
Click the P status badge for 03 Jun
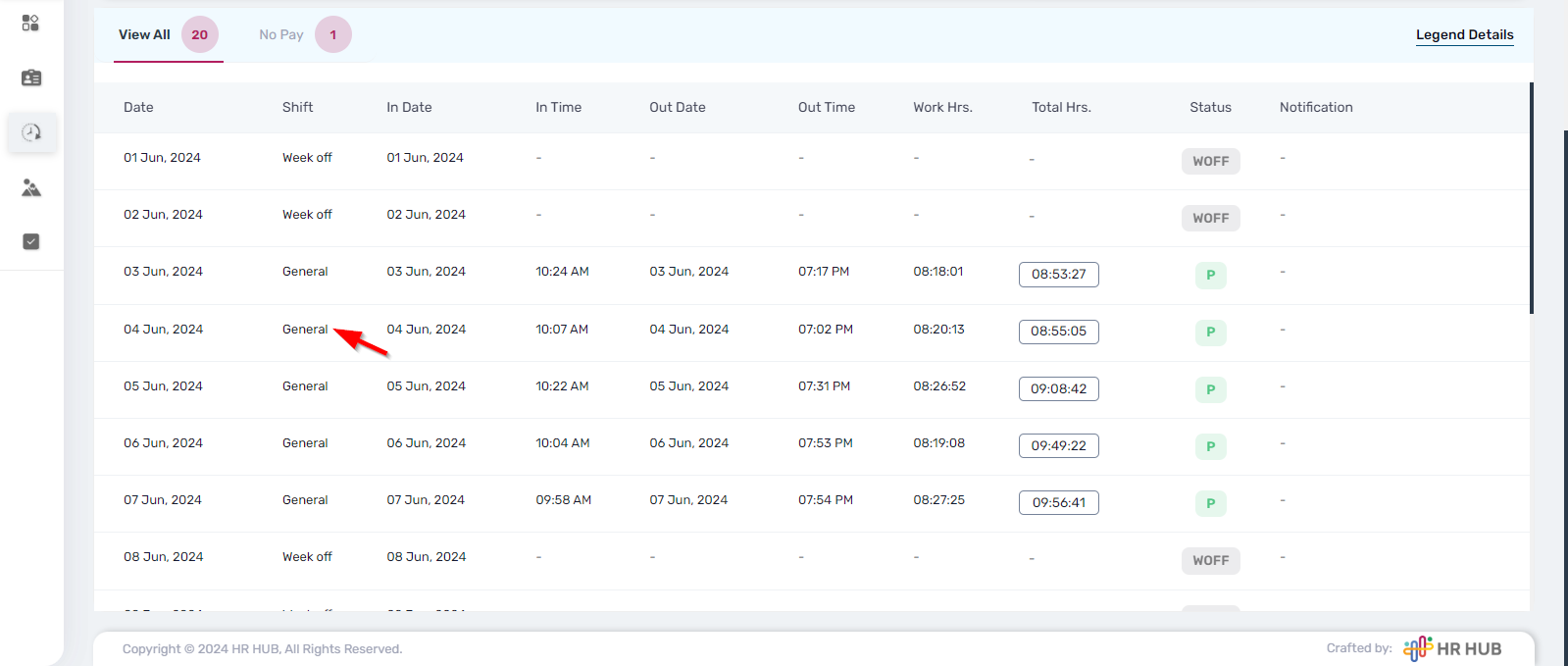[x=1210, y=275]
